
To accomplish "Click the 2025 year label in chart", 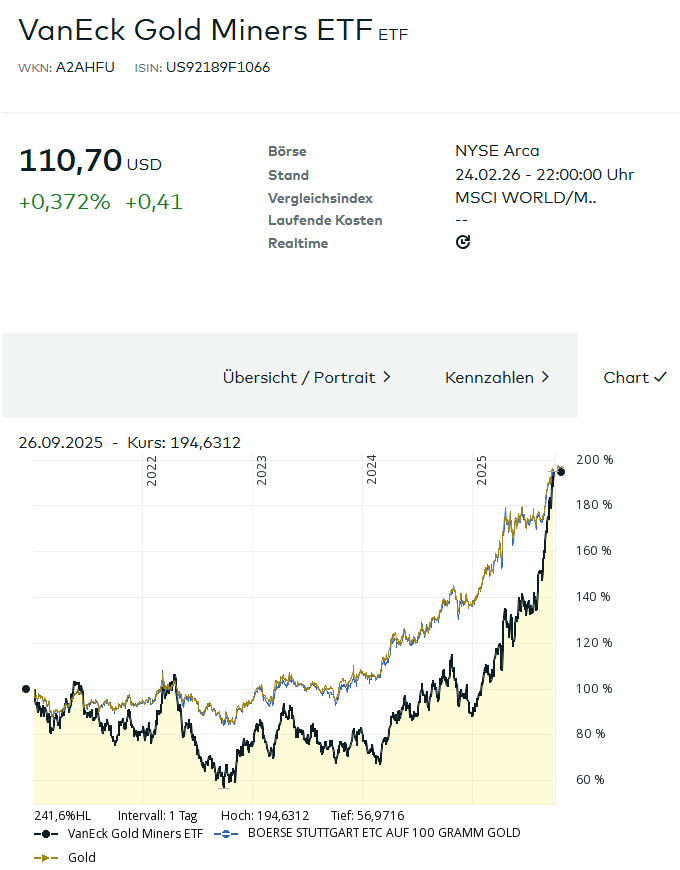I will point(481,471).
